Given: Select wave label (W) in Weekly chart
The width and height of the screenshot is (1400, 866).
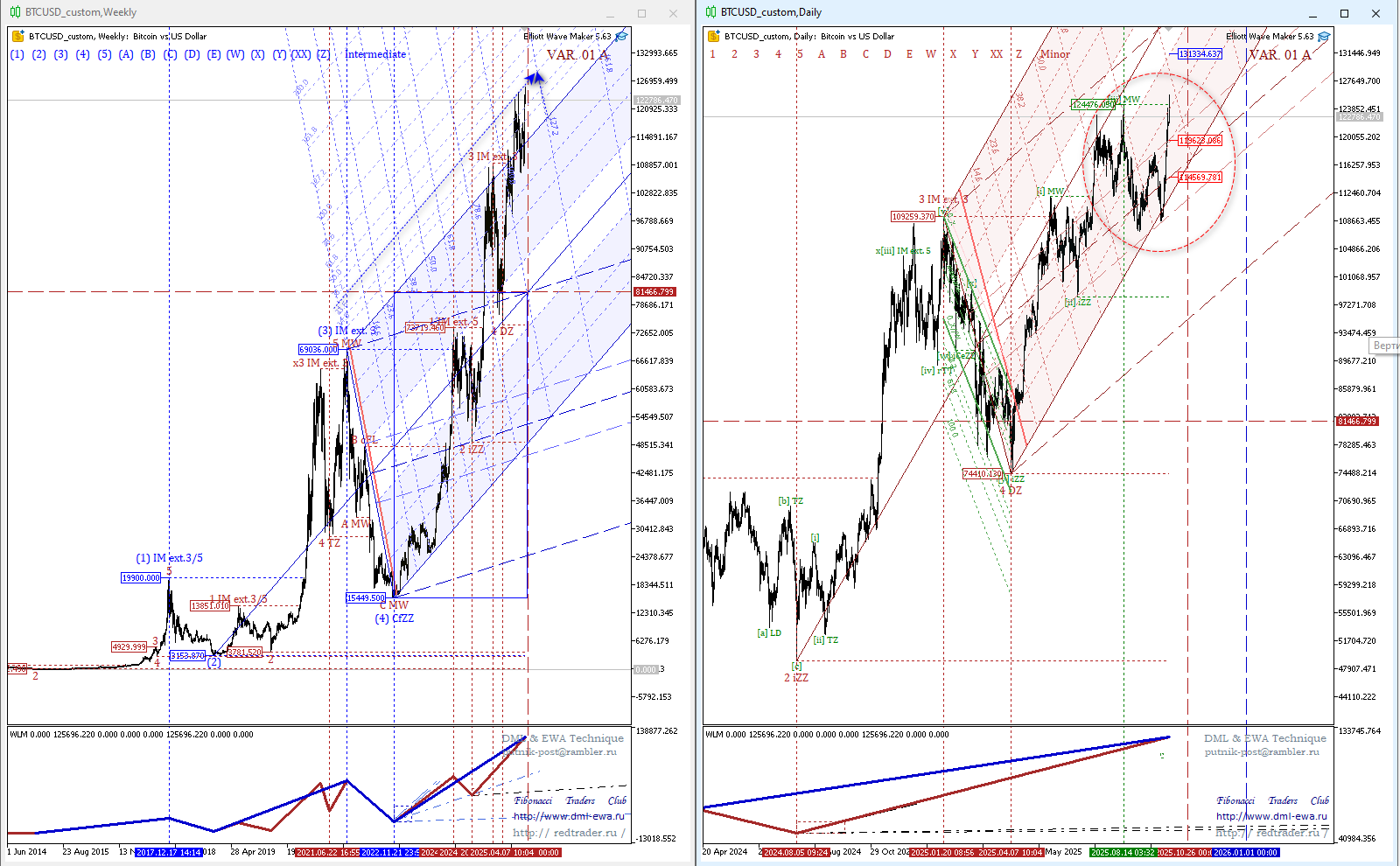Looking at the screenshot, I should pos(235,54).
